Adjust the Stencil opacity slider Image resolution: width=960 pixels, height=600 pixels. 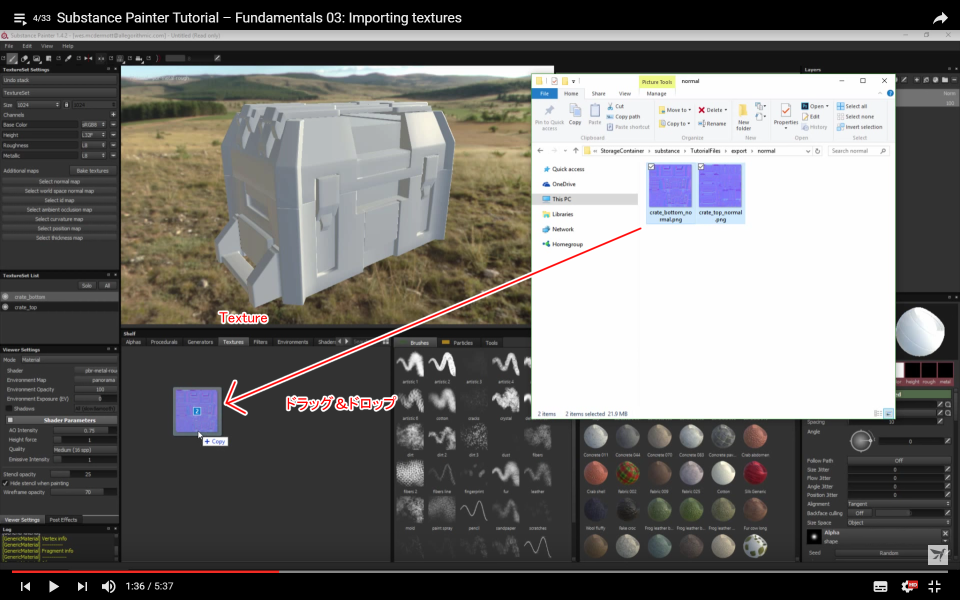click(x=84, y=474)
